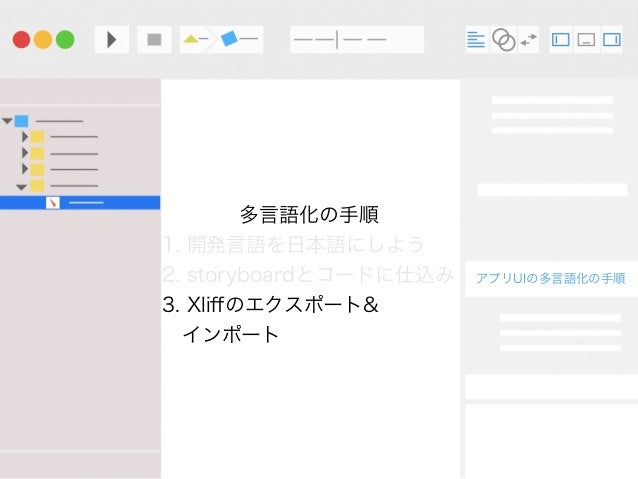Click the Stop button in toolbar
Viewport: 638px width, 479px height.
pos(154,39)
